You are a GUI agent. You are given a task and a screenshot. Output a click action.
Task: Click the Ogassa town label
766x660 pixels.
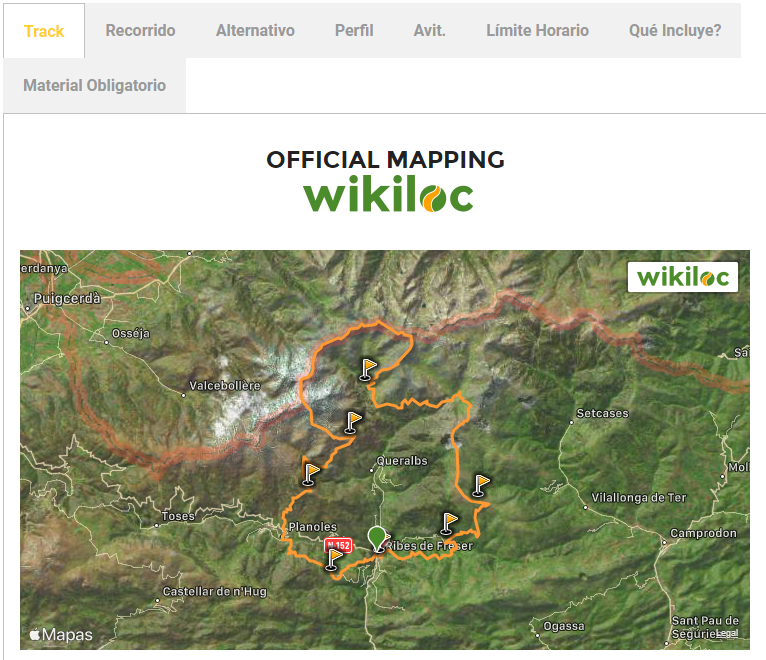564,626
